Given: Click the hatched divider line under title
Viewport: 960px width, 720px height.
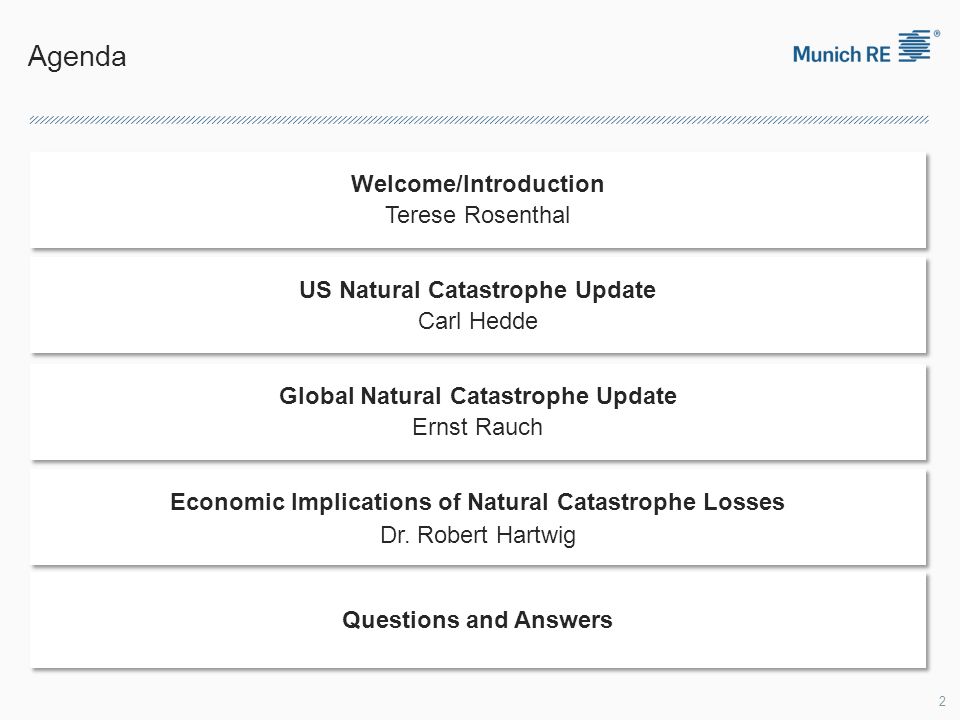Looking at the screenshot, I should coord(479,120).
